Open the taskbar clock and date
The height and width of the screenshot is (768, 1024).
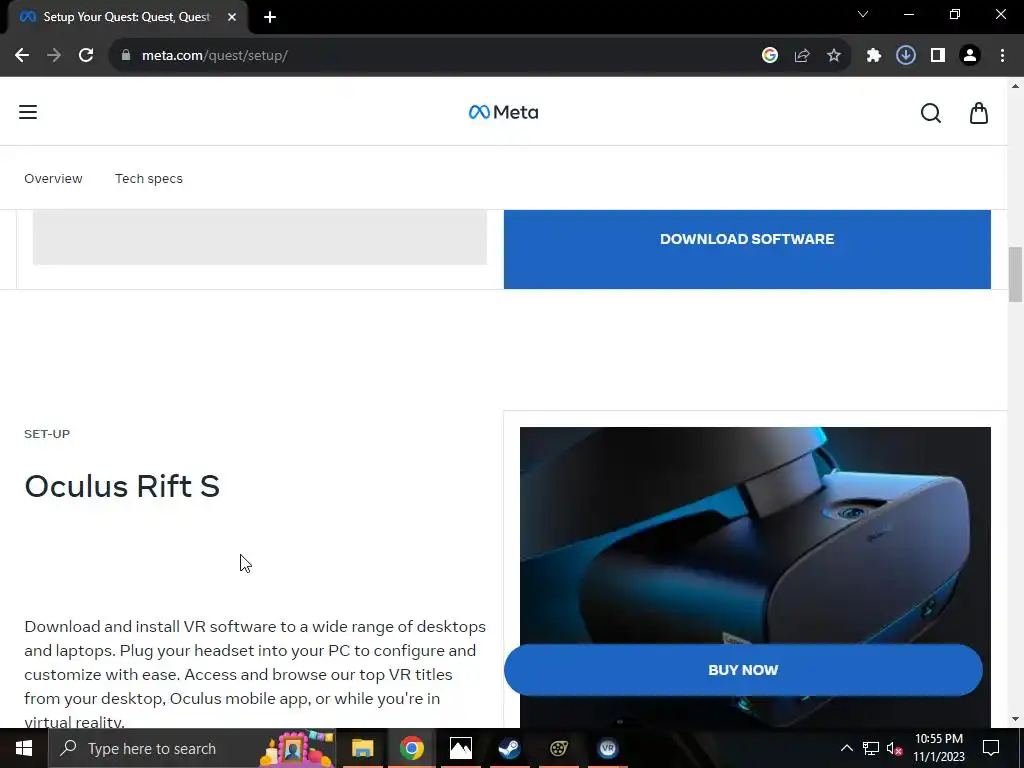(938, 748)
